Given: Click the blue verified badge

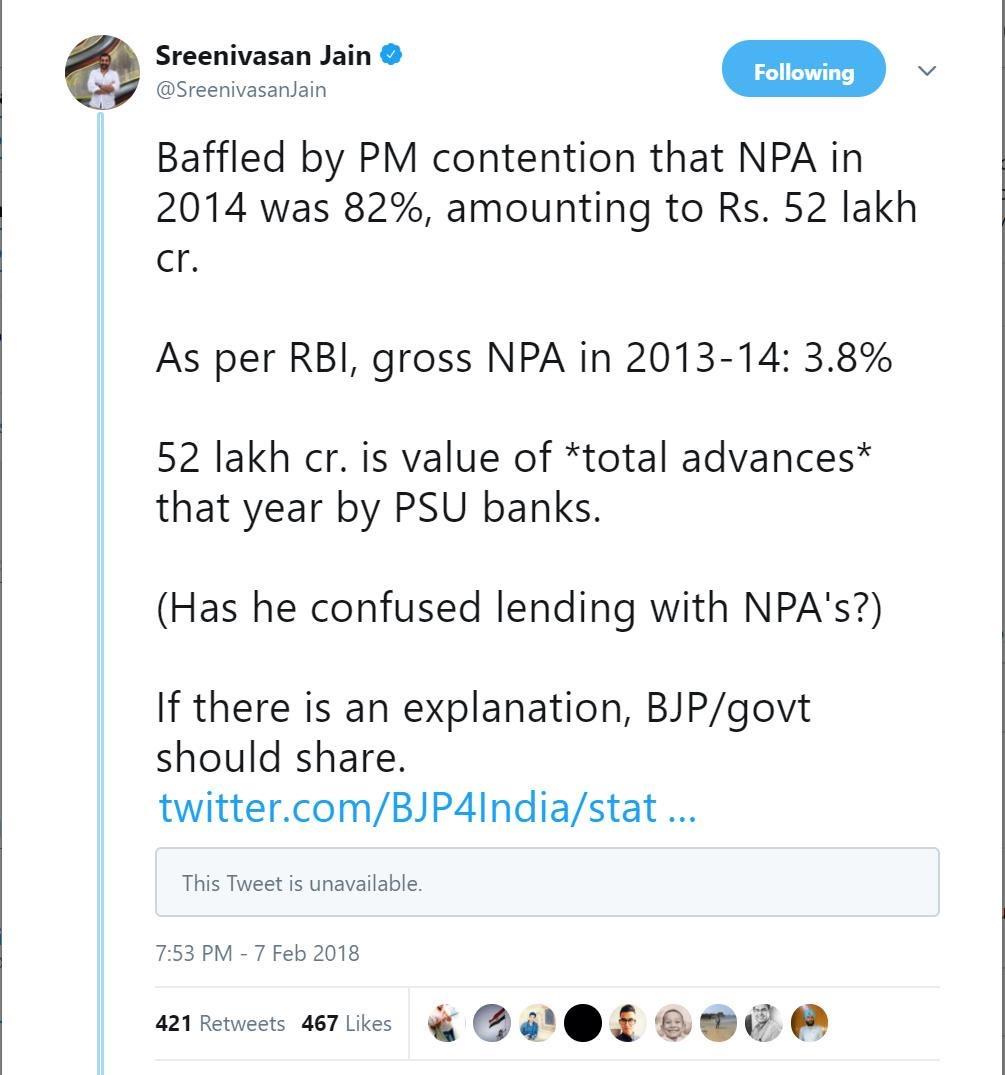Looking at the screenshot, I should pyautogui.click(x=391, y=54).
